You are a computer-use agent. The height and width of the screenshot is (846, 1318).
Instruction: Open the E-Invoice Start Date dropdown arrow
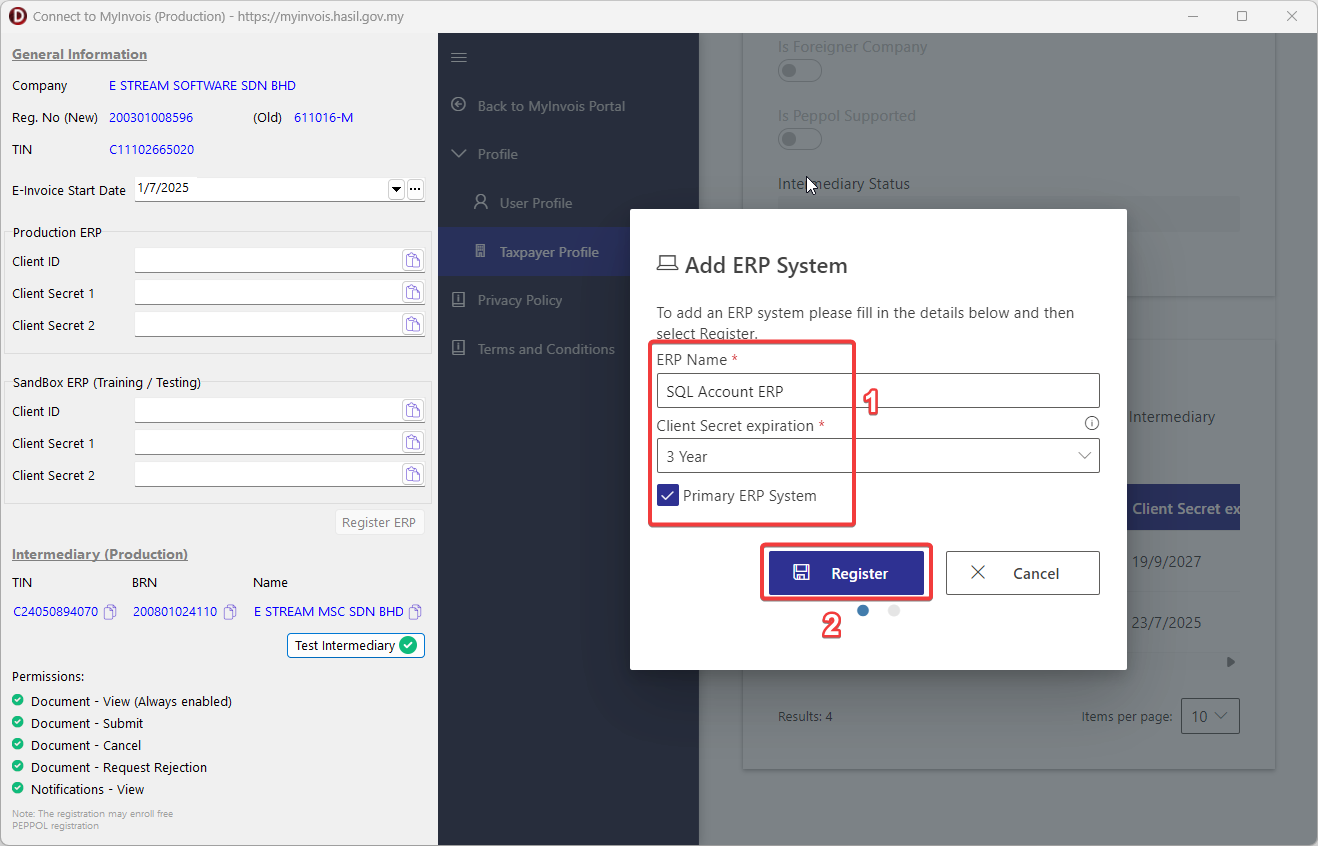(396, 189)
